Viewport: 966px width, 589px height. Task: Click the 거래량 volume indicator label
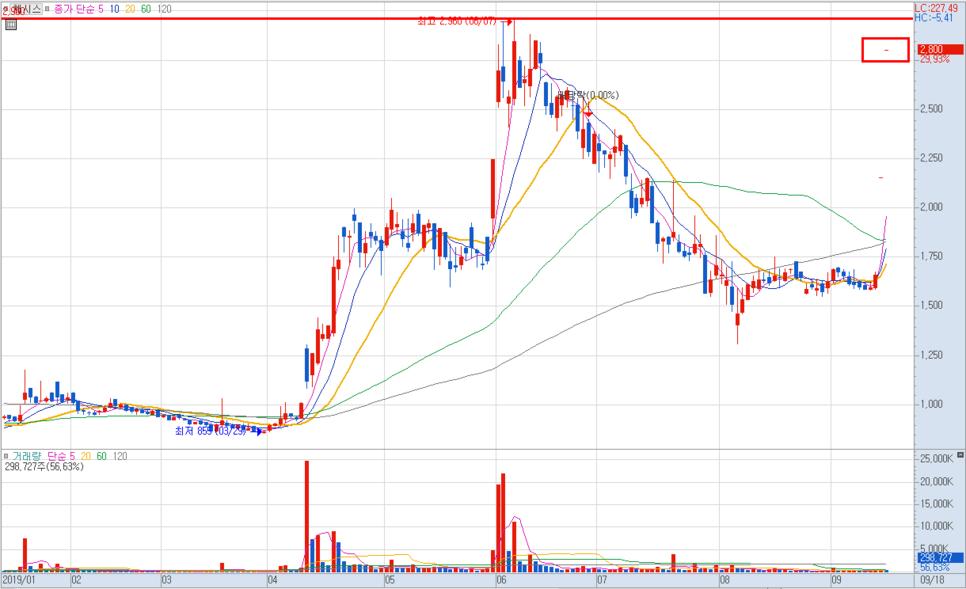click(x=27, y=456)
